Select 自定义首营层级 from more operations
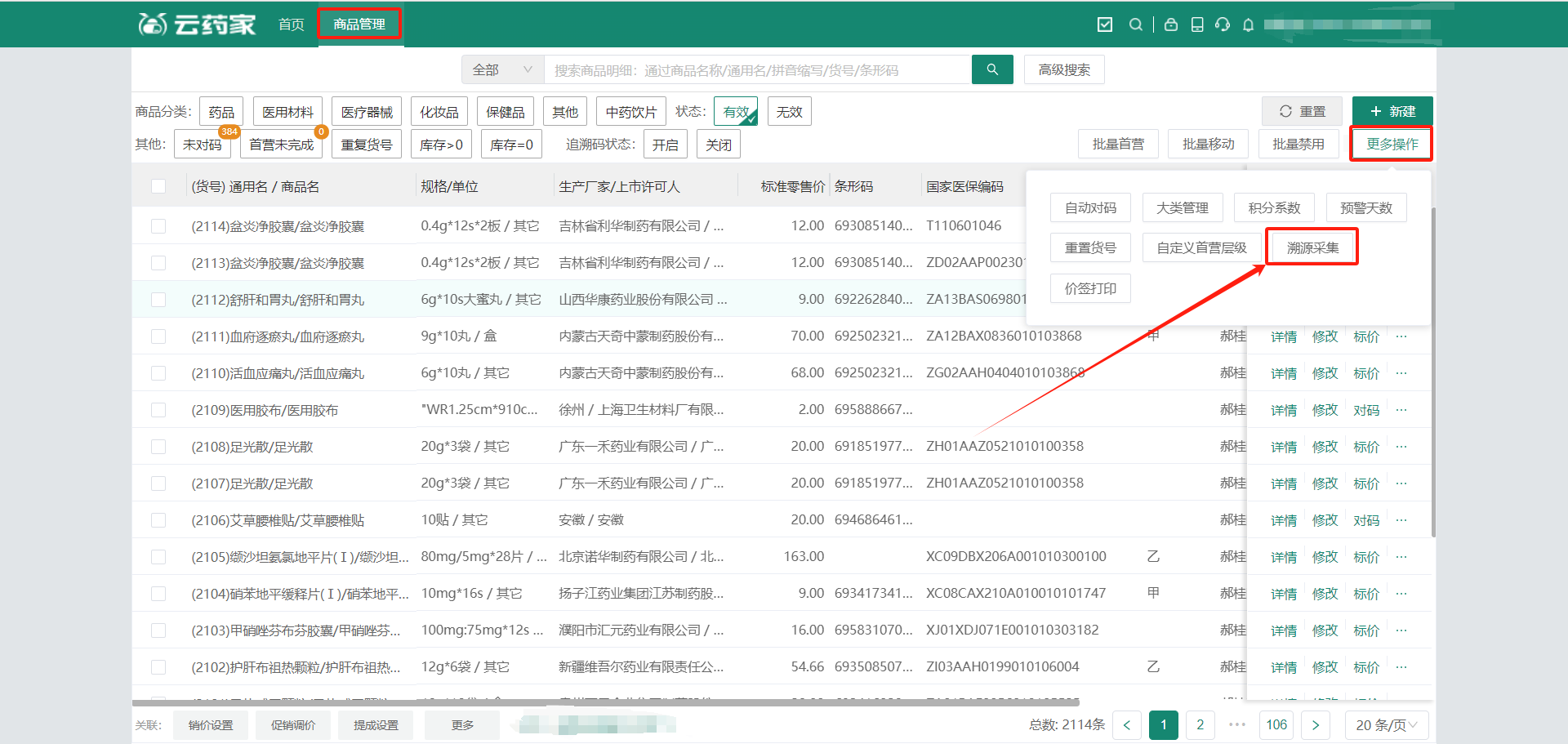The height and width of the screenshot is (744, 1568). [x=1201, y=247]
